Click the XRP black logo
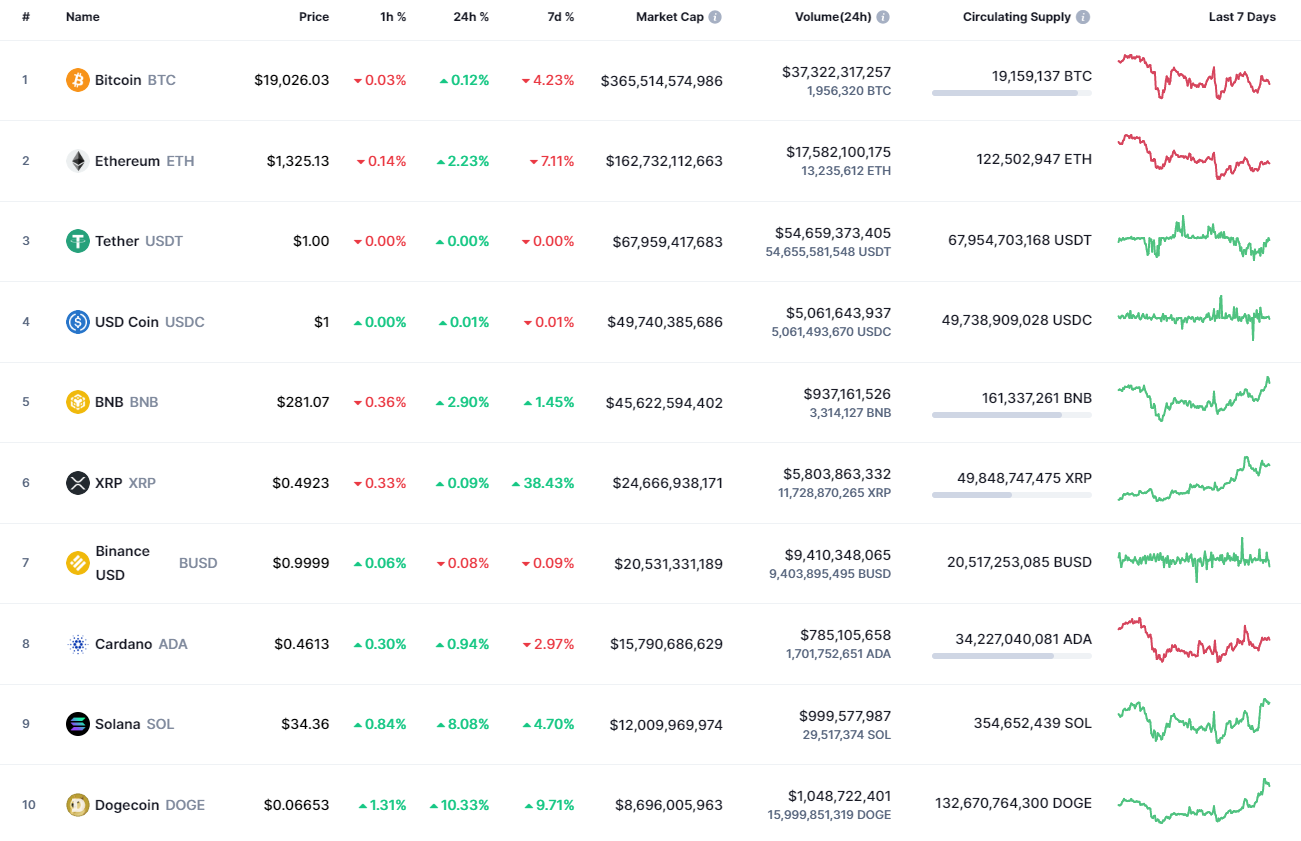The width and height of the screenshot is (1301, 841). [x=78, y=483]
